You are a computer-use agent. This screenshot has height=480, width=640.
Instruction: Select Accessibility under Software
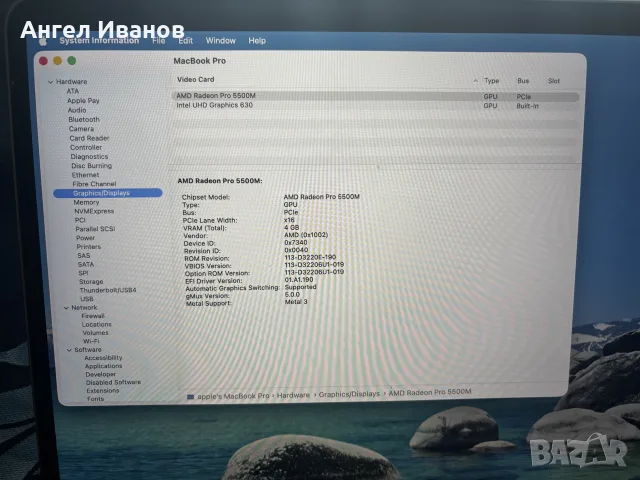pyautogui.click(x=103, y=358)
